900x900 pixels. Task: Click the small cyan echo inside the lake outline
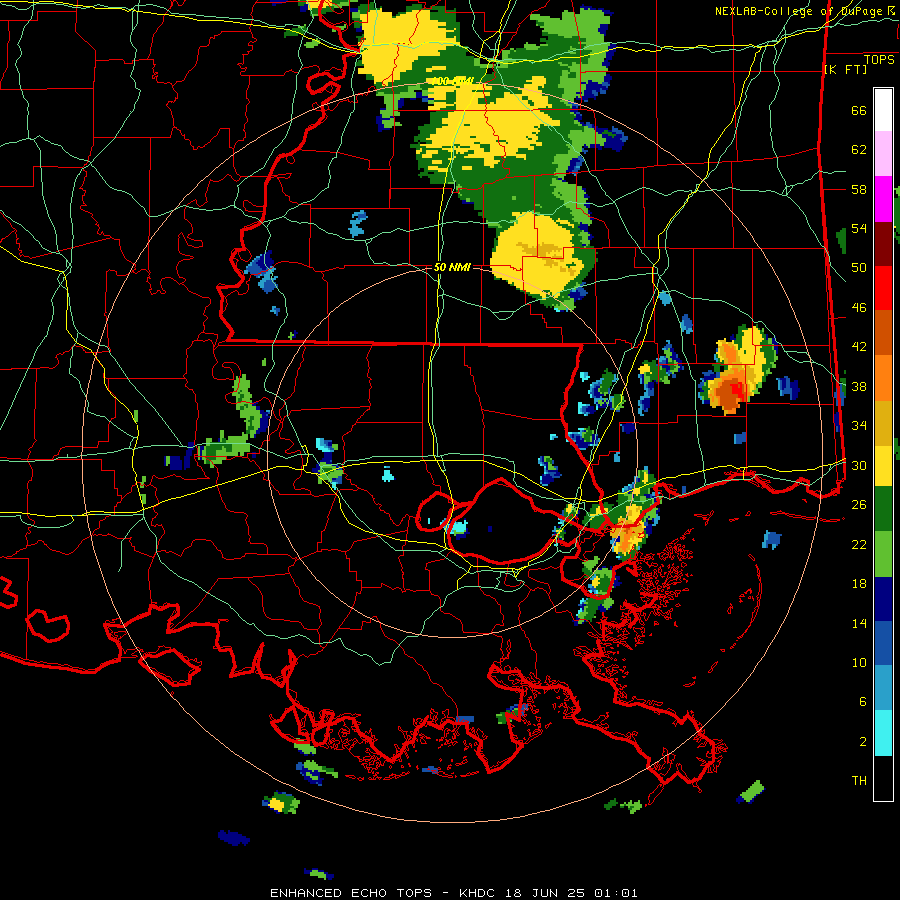pyautogui.click(x=459, y=527)
